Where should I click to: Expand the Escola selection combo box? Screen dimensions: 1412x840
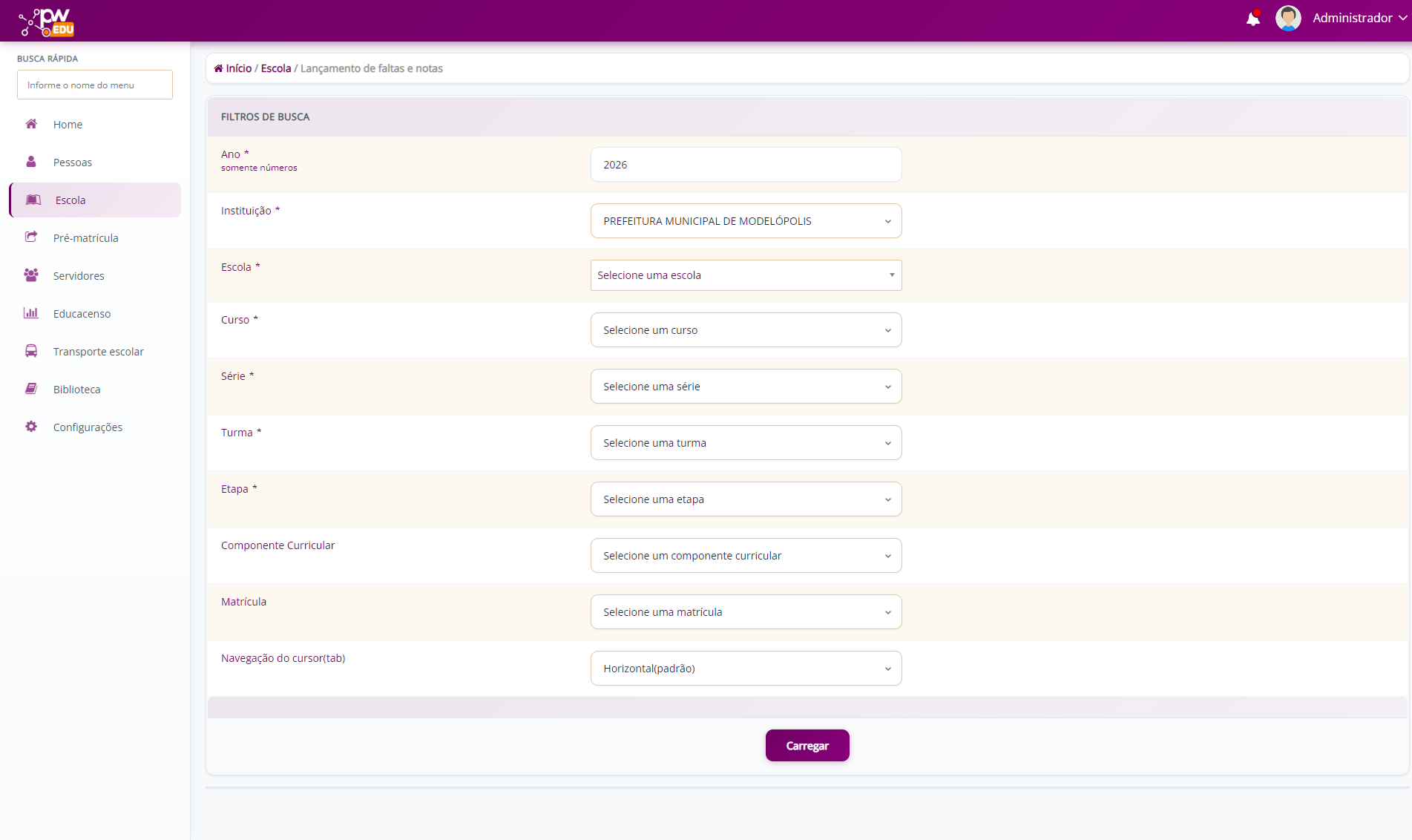[x=746, y=275]
